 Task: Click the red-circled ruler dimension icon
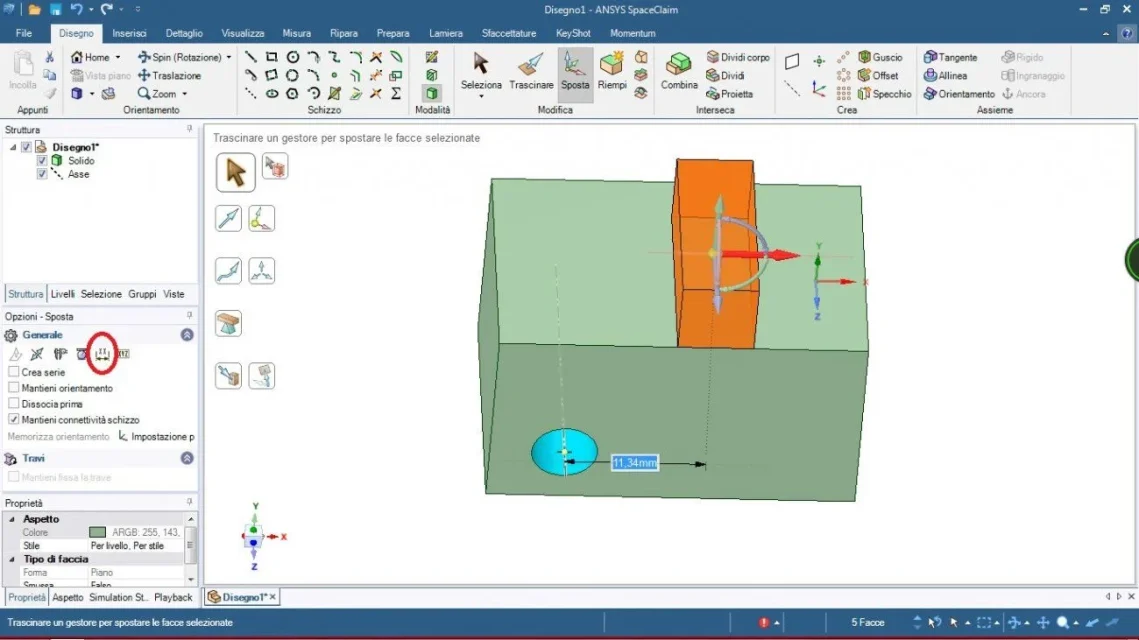[102, 354]
